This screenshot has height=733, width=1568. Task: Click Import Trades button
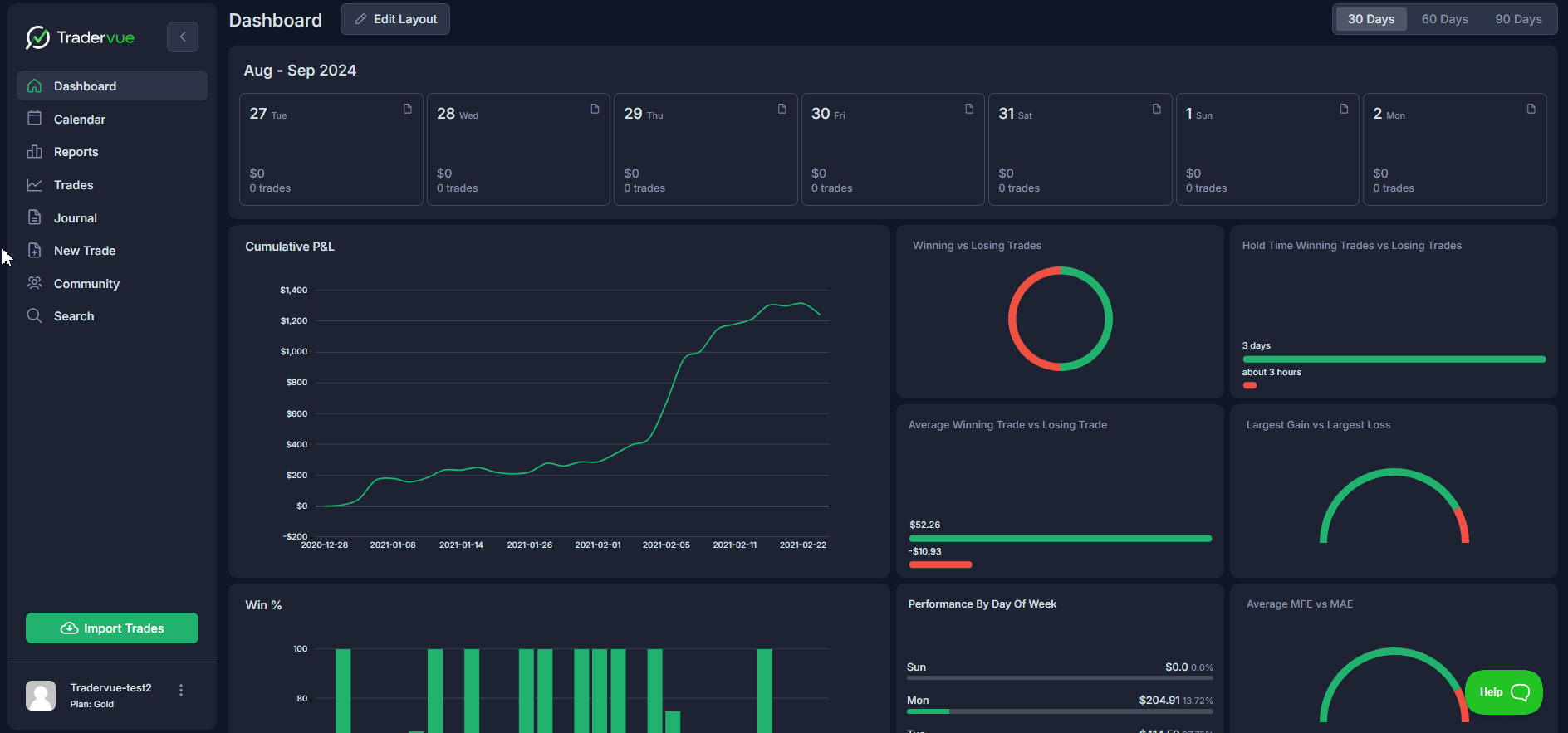112,628
